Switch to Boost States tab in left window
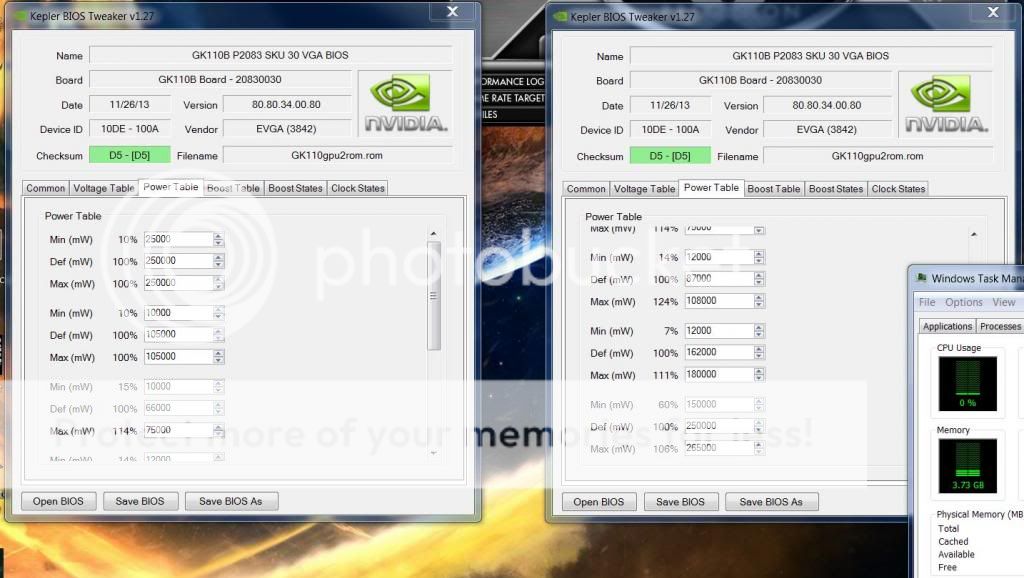This screenshot has height=578, width=1024. coord(295,188)
